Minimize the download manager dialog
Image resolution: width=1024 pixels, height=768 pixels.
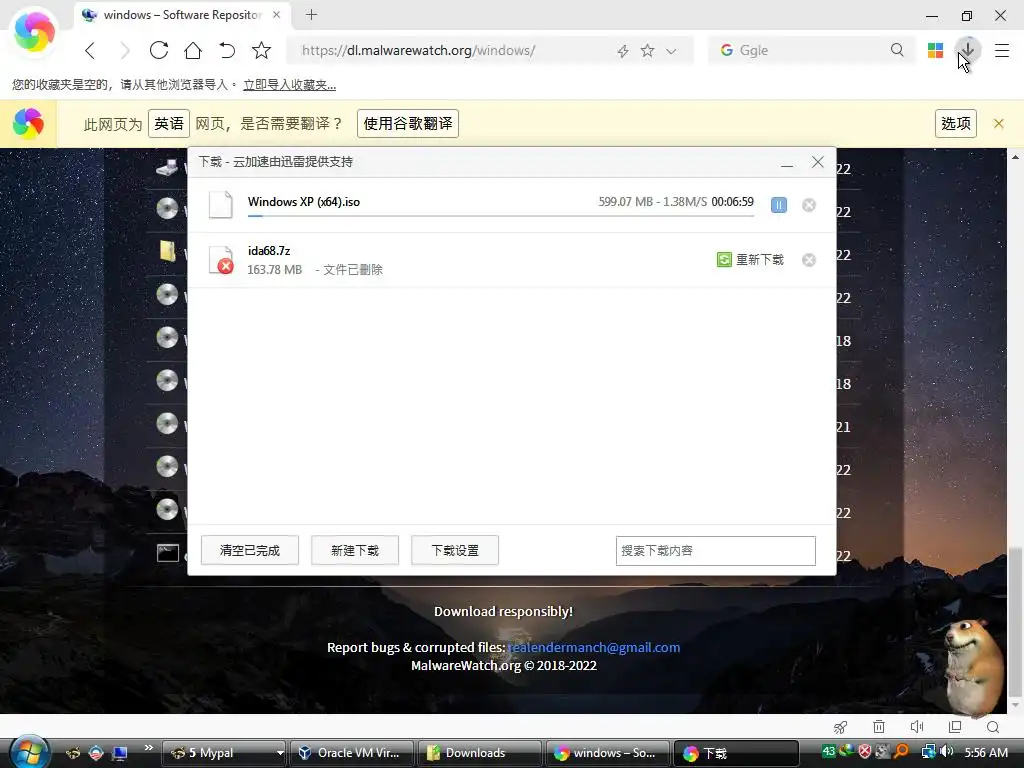click(787, 163)
